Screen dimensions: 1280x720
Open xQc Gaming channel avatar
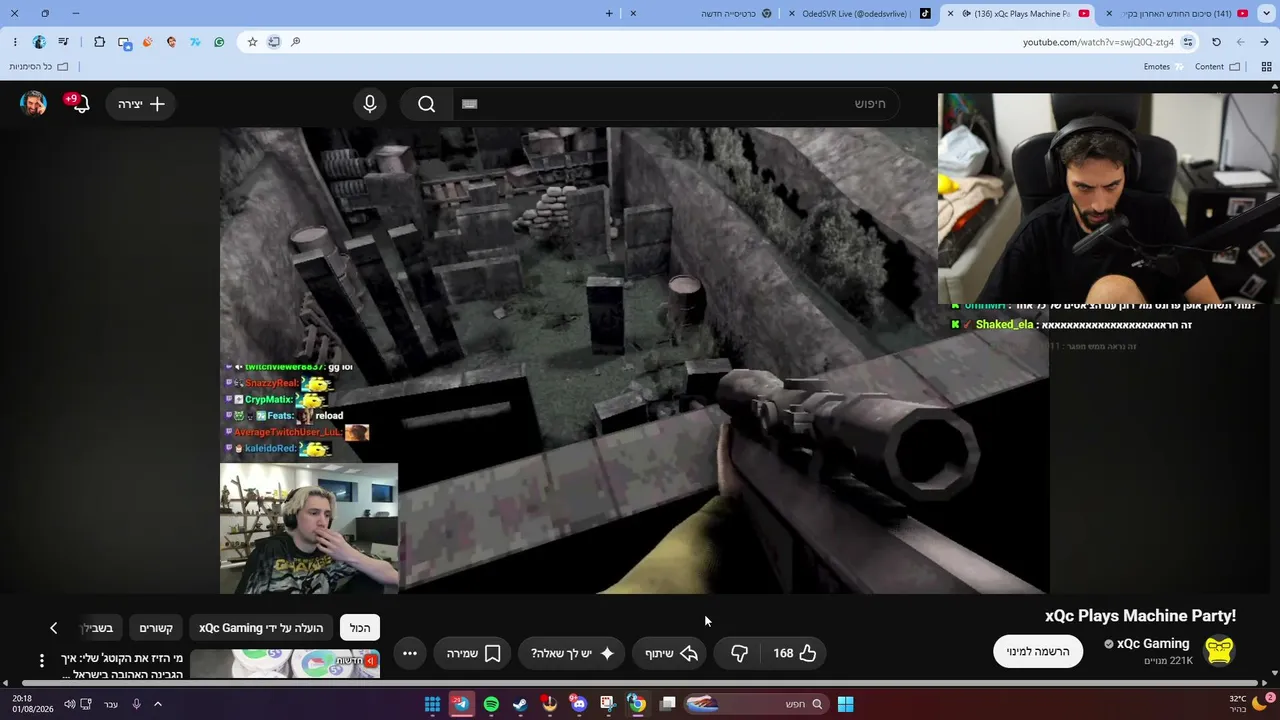[1219, 651]
